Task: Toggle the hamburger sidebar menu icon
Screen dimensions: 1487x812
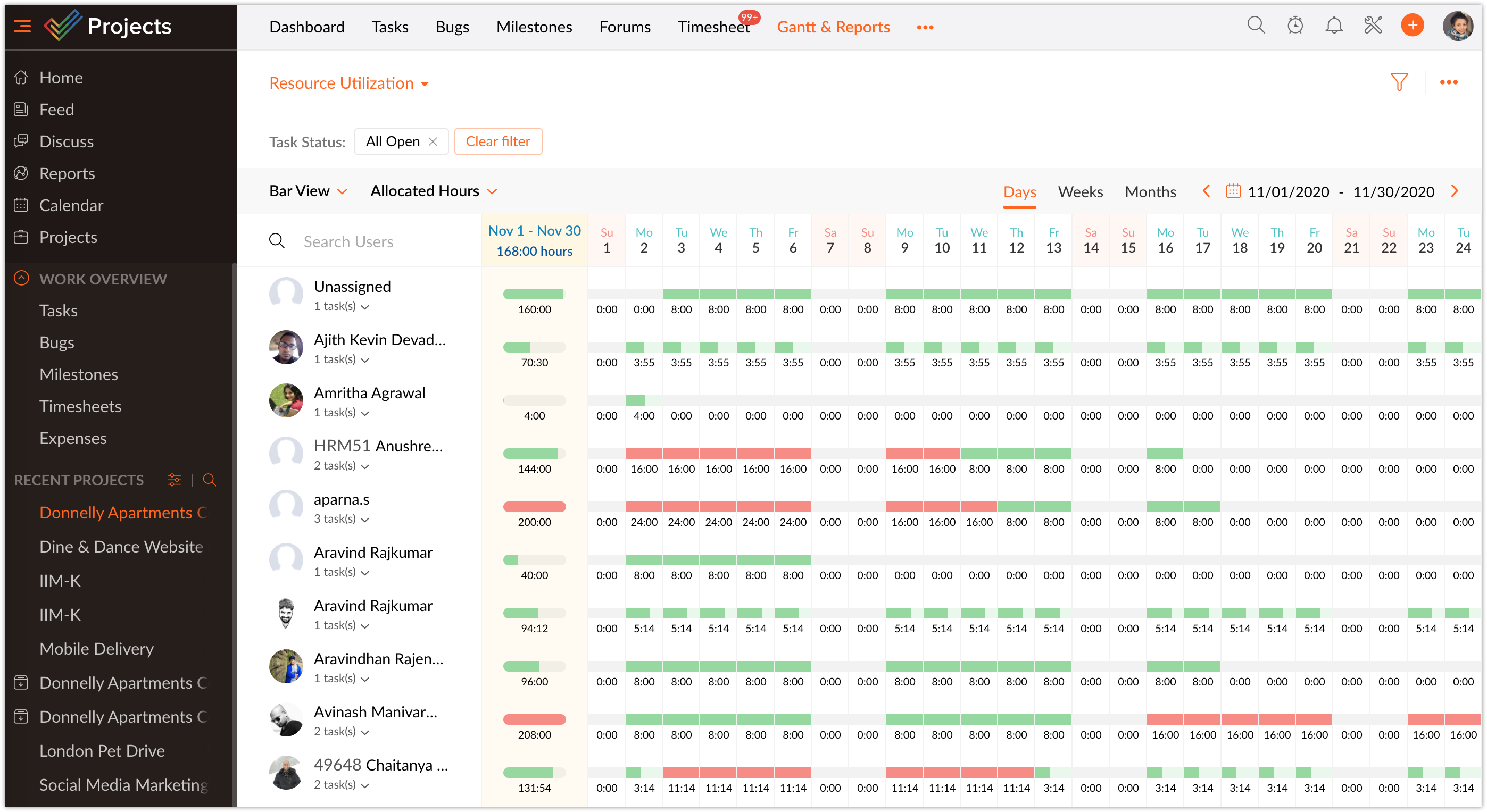Action: (x=22, y=26)
